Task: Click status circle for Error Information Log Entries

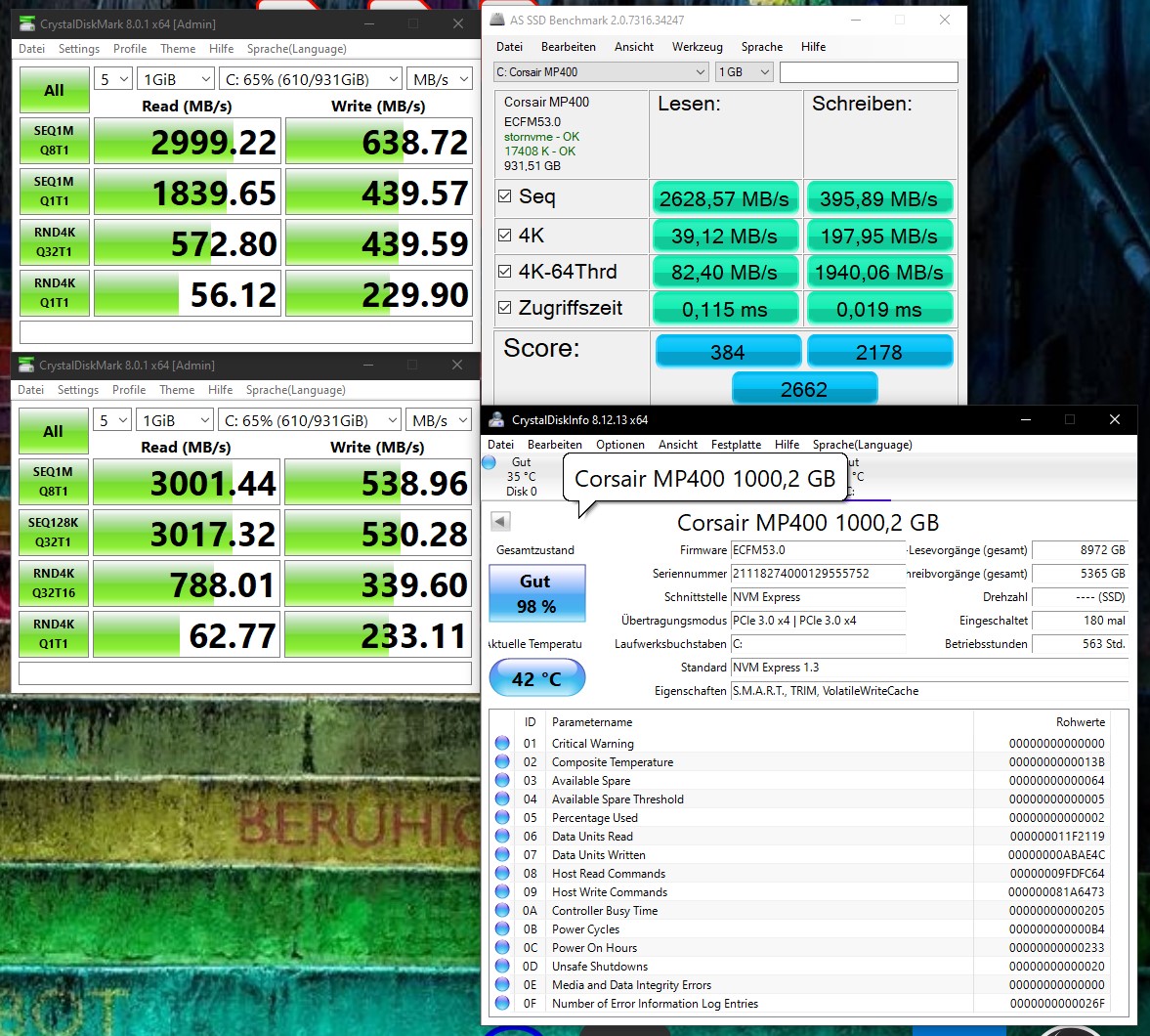Action: pos(502,1003)
